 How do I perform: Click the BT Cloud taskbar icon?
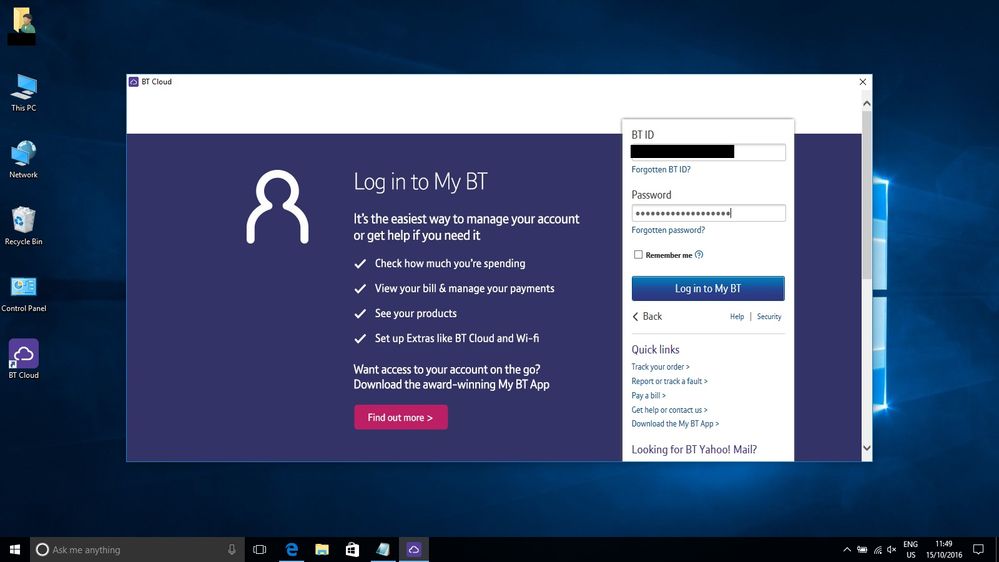click(x=413, y=549)
